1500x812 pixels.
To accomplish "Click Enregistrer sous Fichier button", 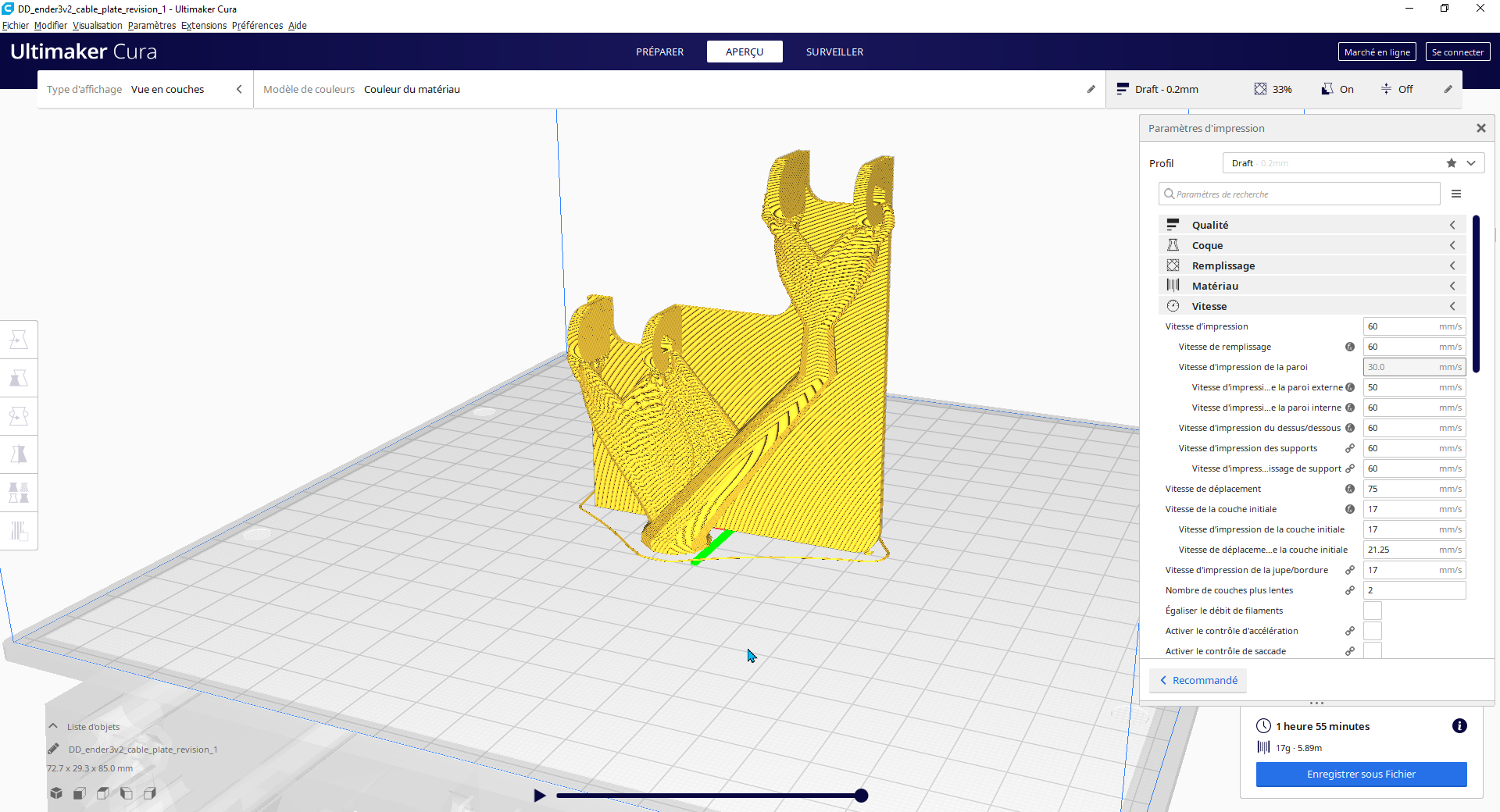I will tap(1361, 774).
